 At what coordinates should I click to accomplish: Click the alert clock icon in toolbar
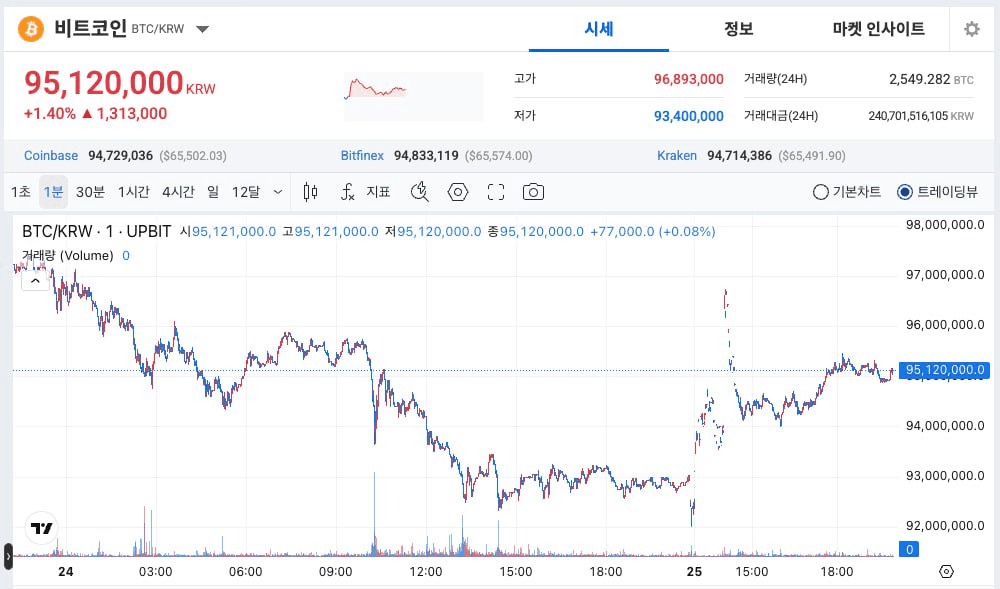(x=420, y=192)
